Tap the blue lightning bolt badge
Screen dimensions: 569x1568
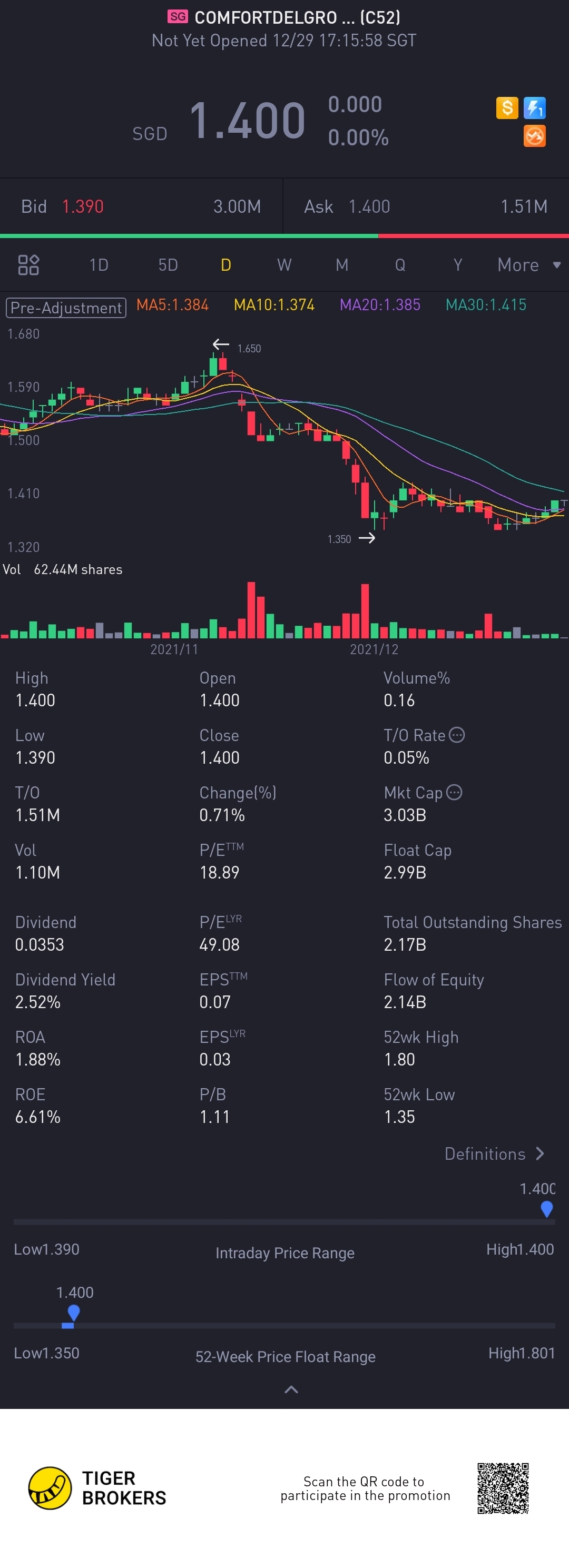coord(534,109)
